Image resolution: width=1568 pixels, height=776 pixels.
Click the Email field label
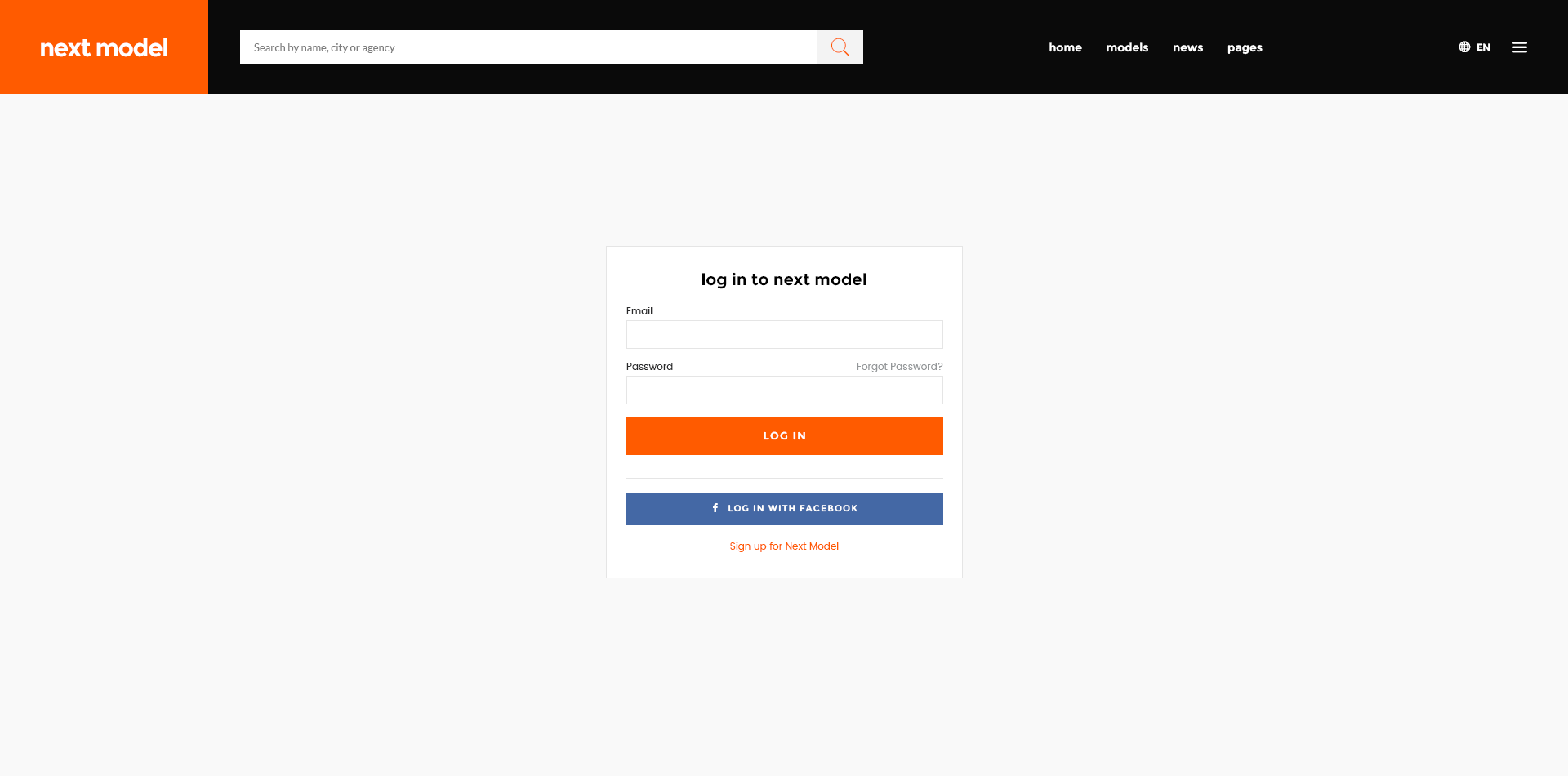639,311
